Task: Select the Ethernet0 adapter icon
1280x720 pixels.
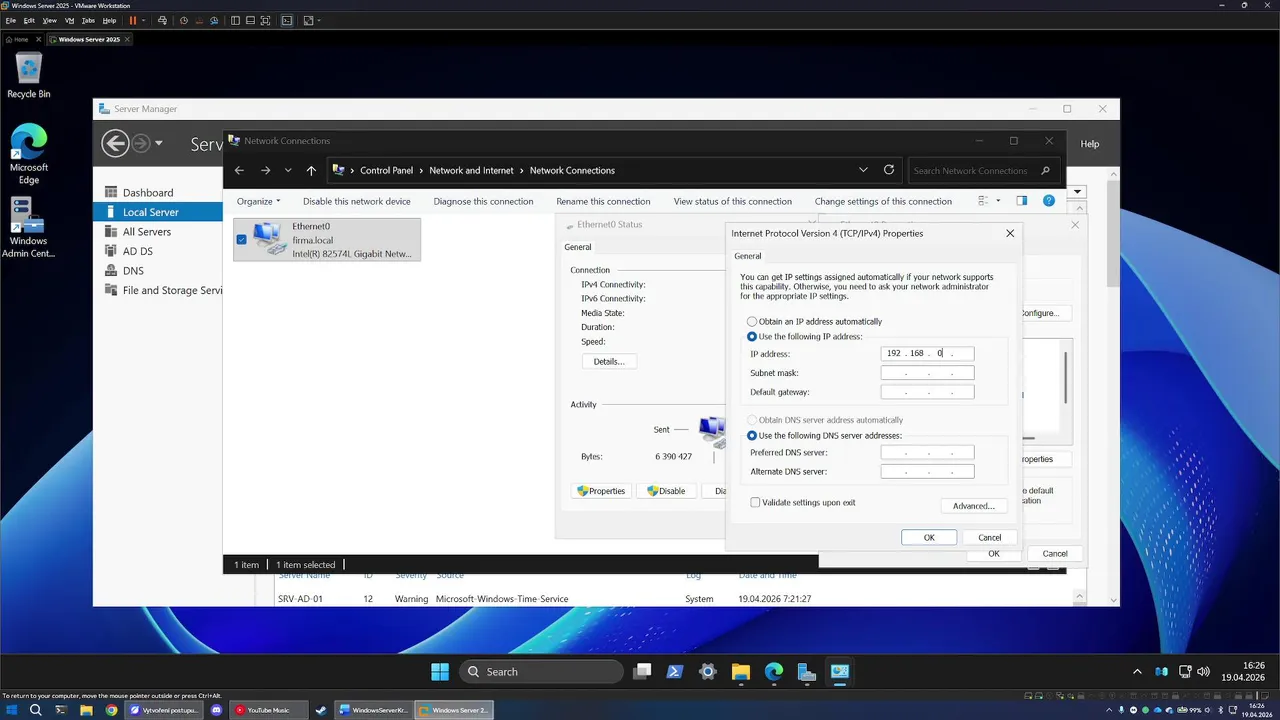Action: [268, 239]
